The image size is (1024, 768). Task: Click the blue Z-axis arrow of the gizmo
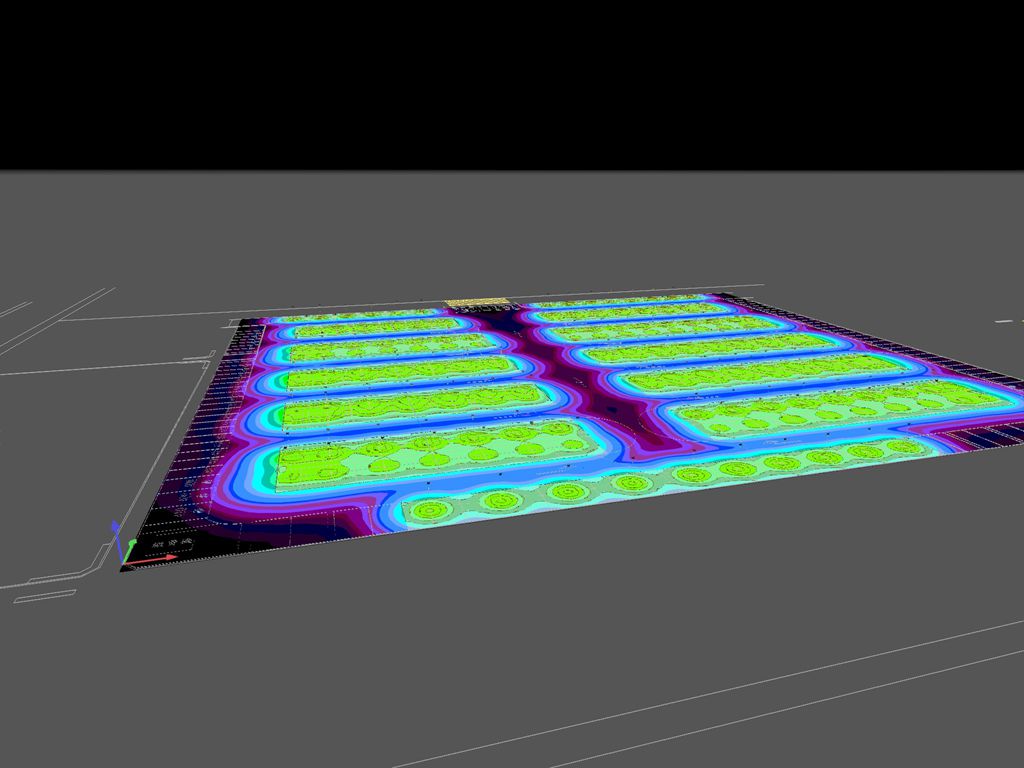[x=116, y=530]
